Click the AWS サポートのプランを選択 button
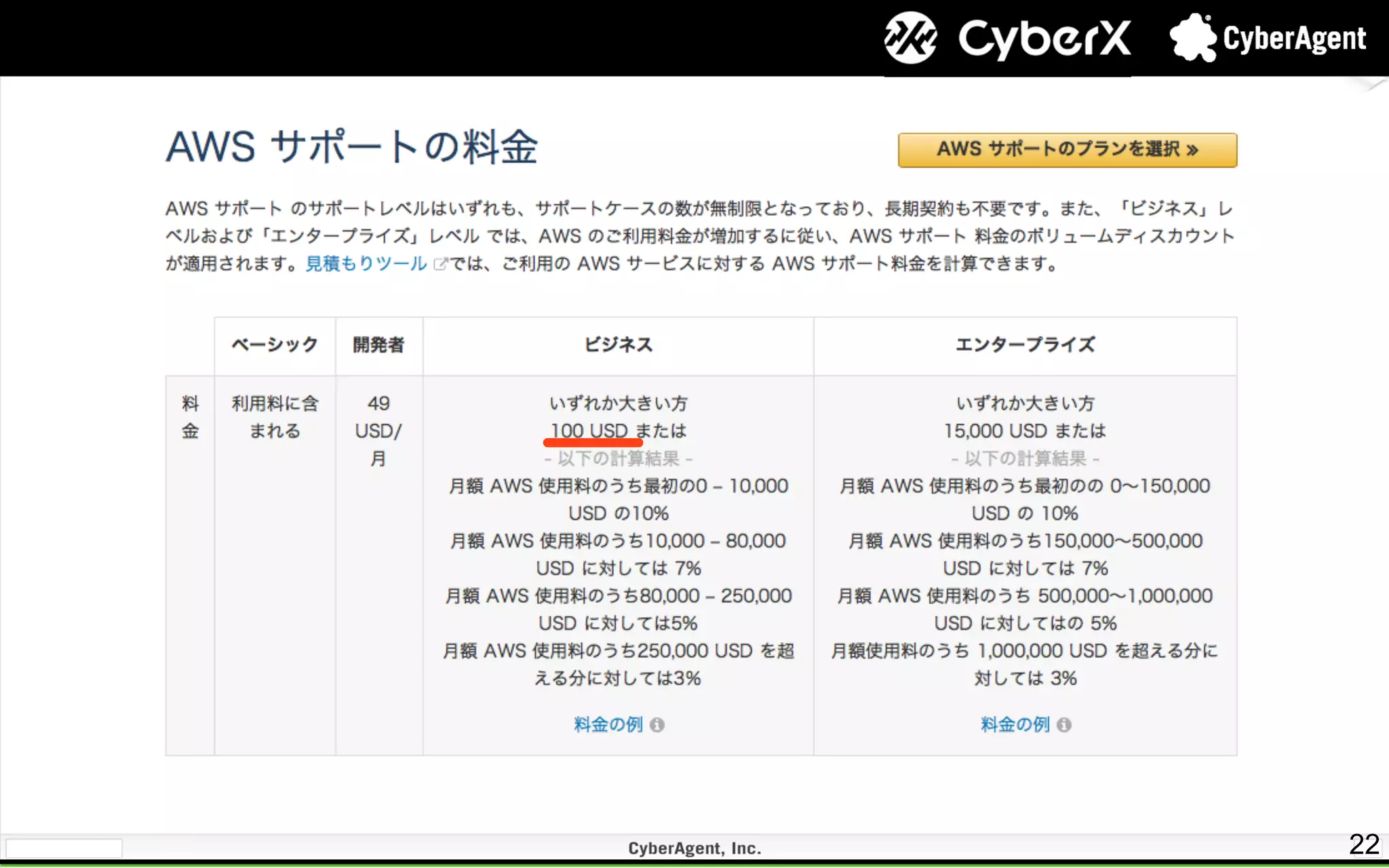Image resolution: width=1389 pixels, height=868 pixels. coord(1067,150)
